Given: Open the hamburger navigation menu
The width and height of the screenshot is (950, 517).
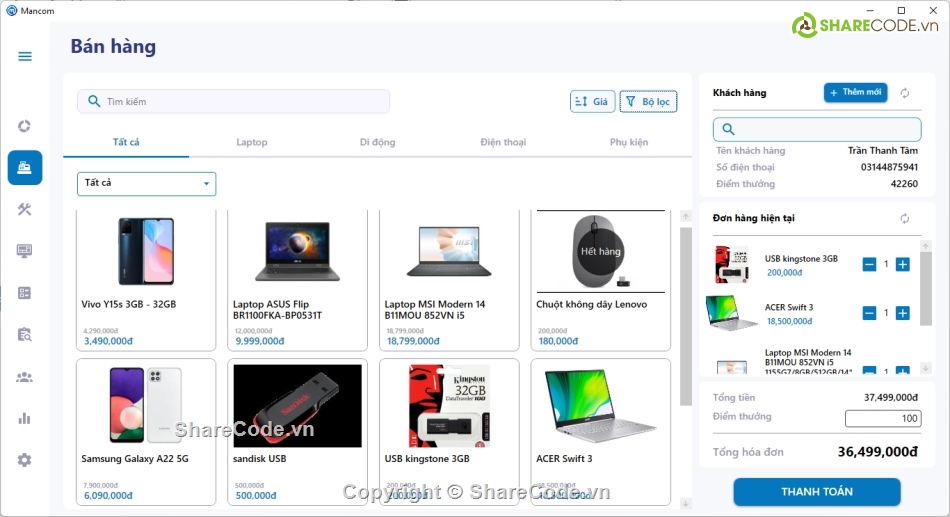Looking at the screenshot, I should [x=25, y=56].
